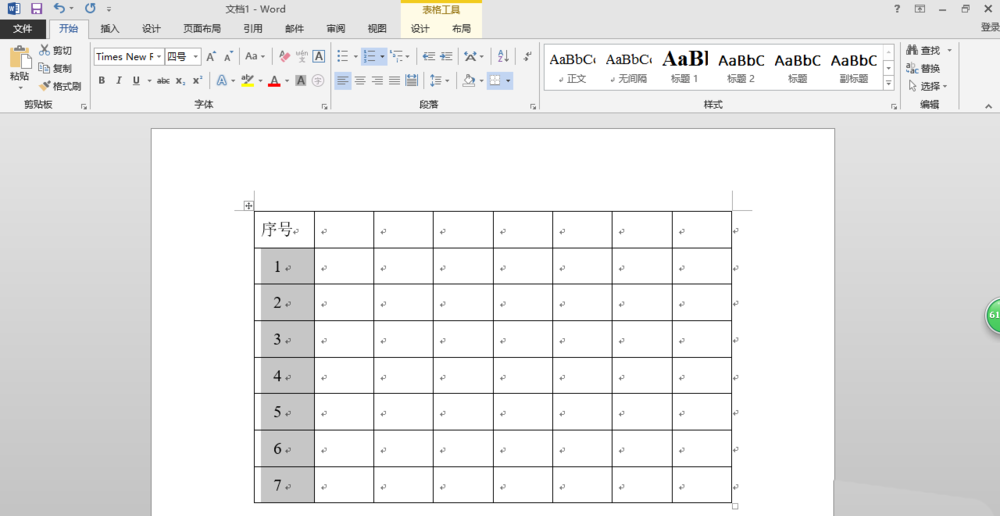Open the font name dropdown
1000x516 pixels.
[159, 57]
